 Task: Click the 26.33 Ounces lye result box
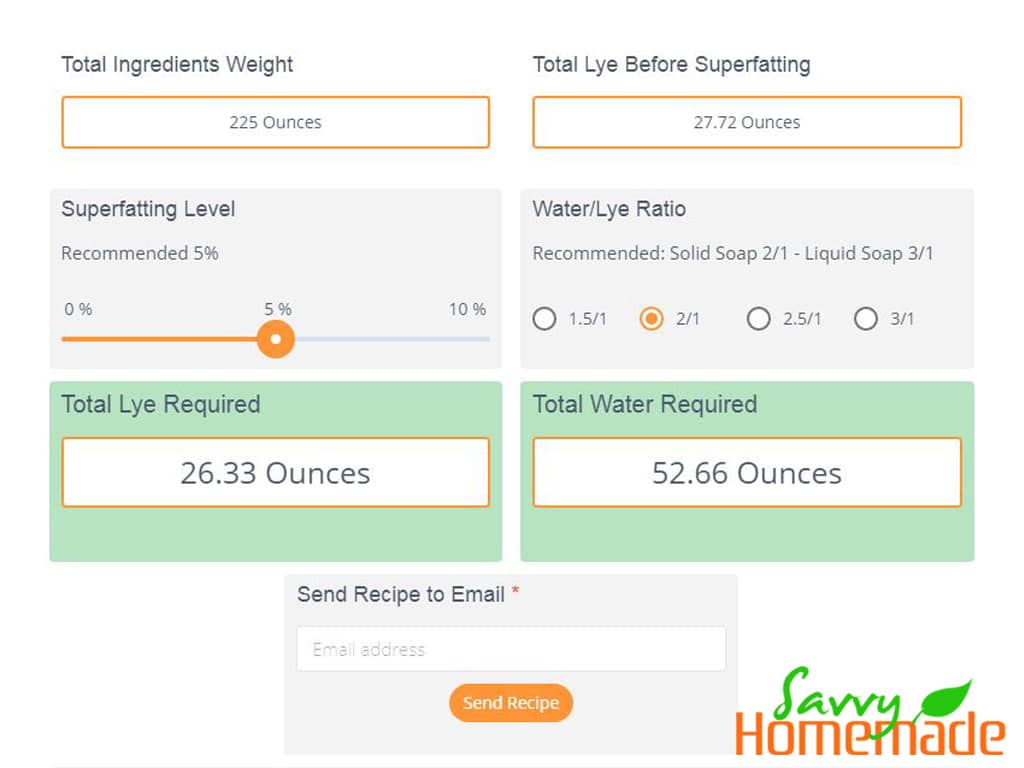click(276, 472)
